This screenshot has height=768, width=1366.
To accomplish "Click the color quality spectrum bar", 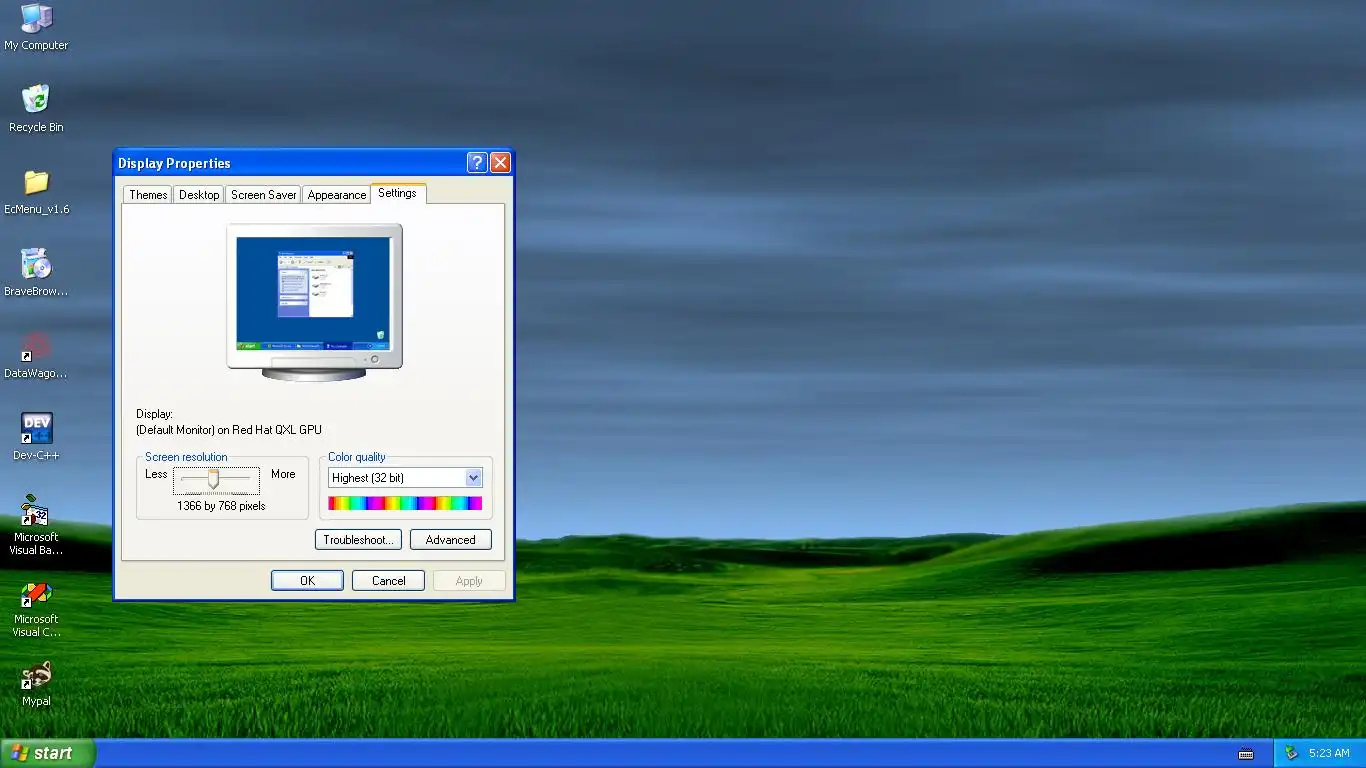I will (x=405, y=503).
